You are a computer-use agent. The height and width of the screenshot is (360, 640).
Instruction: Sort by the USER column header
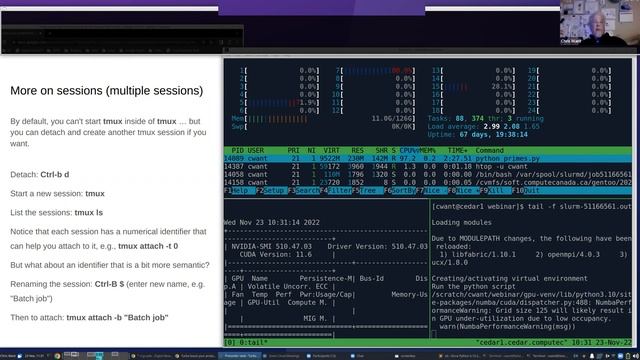click(x=256, y=151)
